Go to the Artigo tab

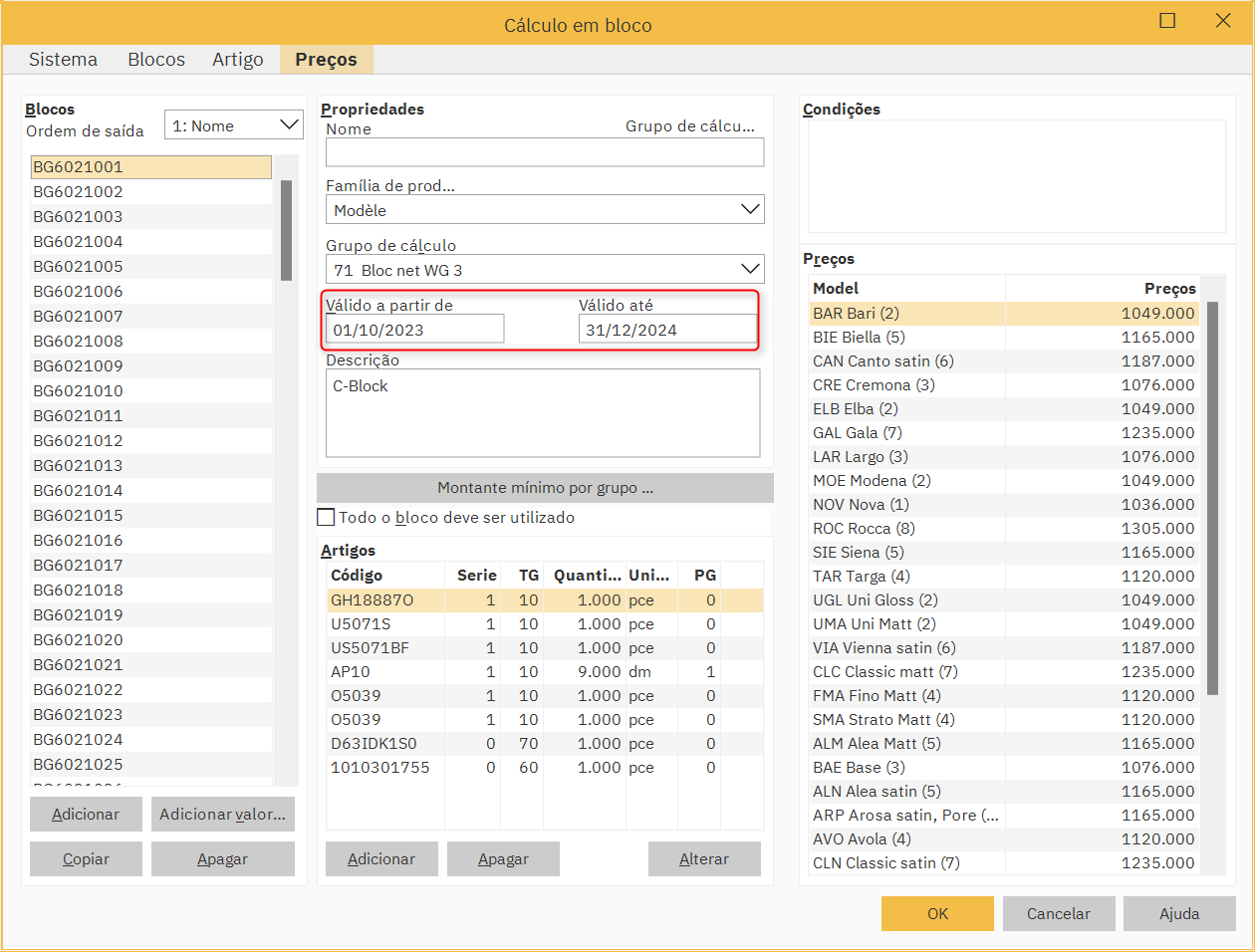tap(237, 60)
